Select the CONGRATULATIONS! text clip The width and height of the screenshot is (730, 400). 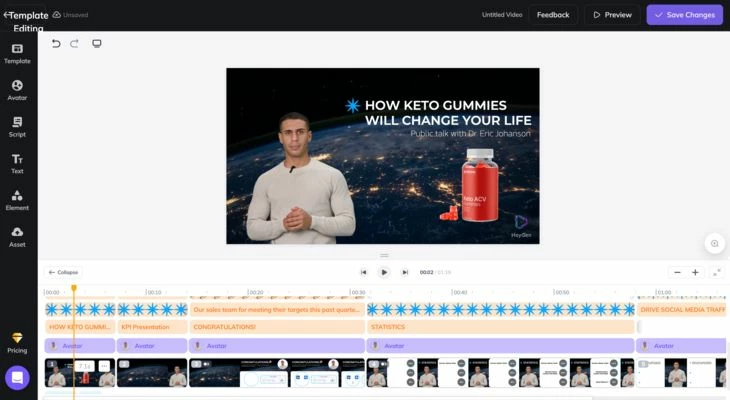[277, 327]
